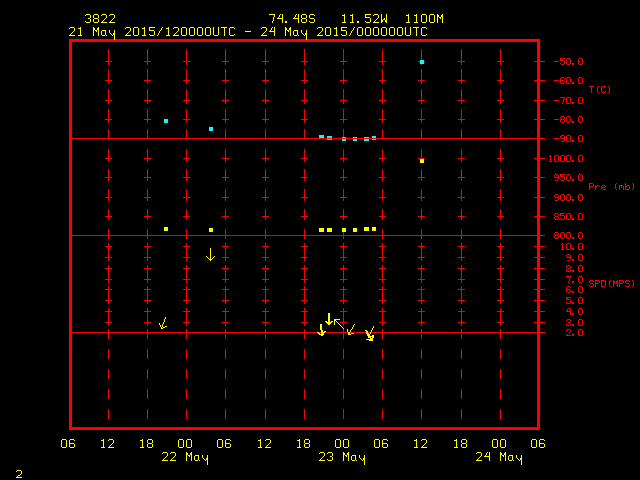This screenshot has height=480, width=640.
Task: Click the rightmost yellow wind arrow
Action: (x=370, y=335)
